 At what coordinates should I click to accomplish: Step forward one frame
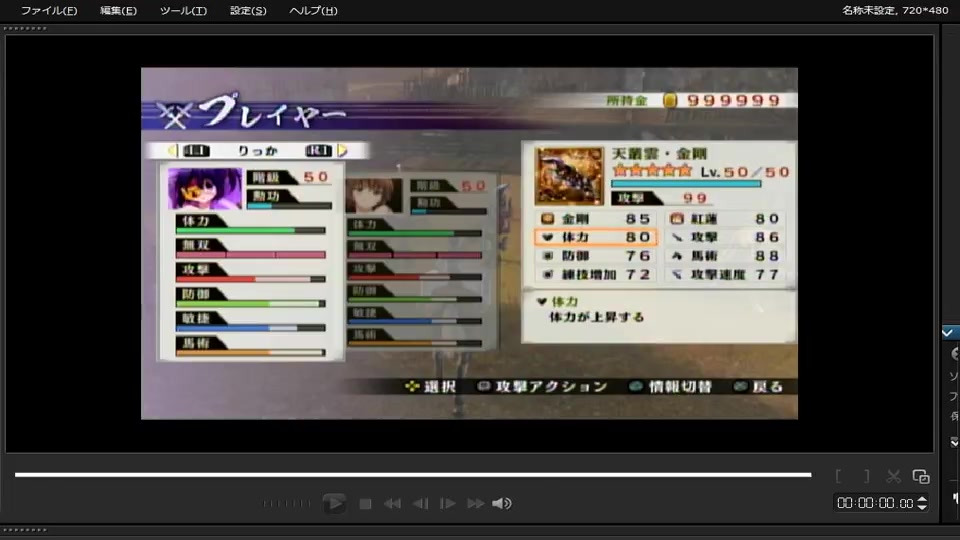pos(448,504)
